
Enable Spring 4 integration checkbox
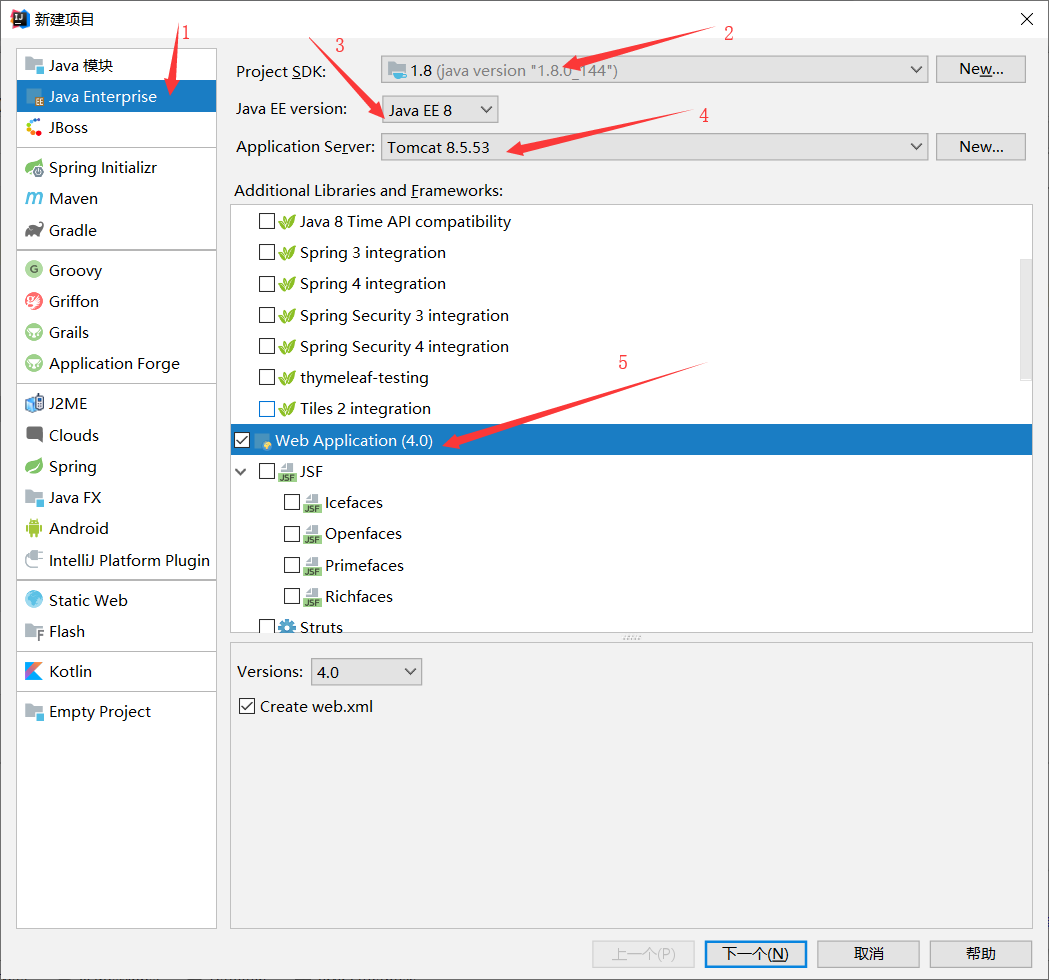pos(267,284)
